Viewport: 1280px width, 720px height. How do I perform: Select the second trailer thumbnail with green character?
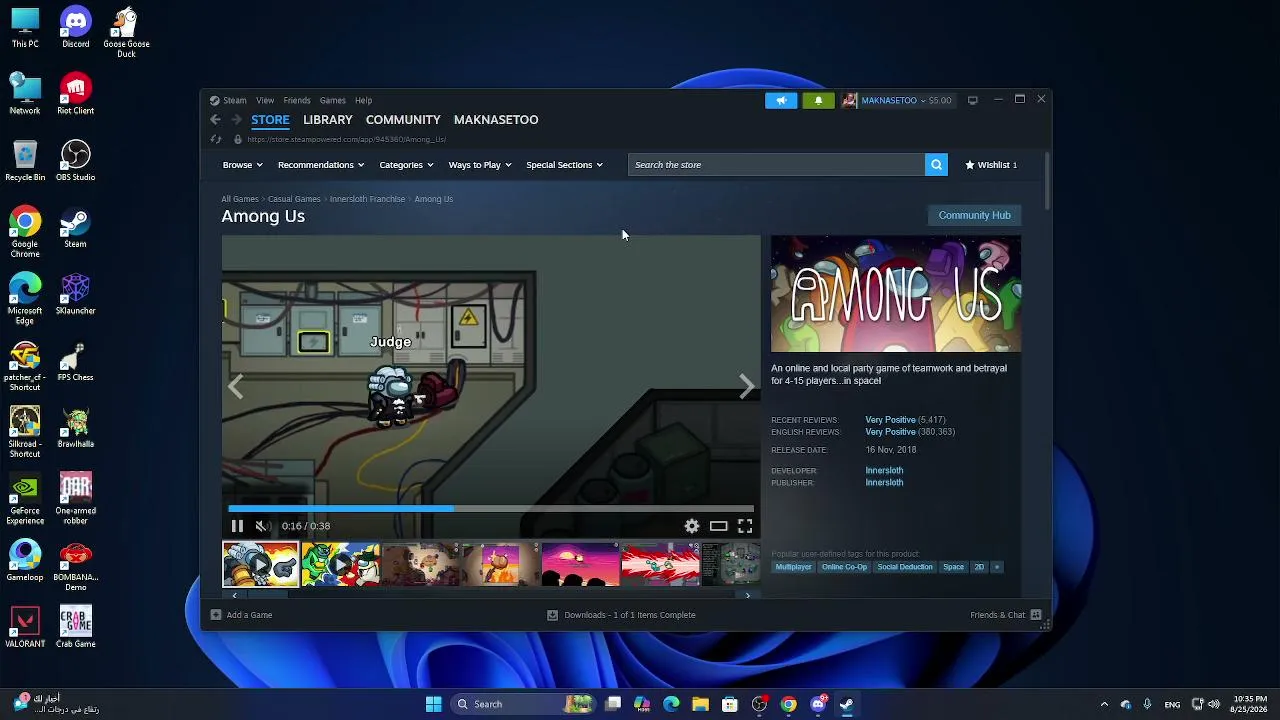point(340,564)
